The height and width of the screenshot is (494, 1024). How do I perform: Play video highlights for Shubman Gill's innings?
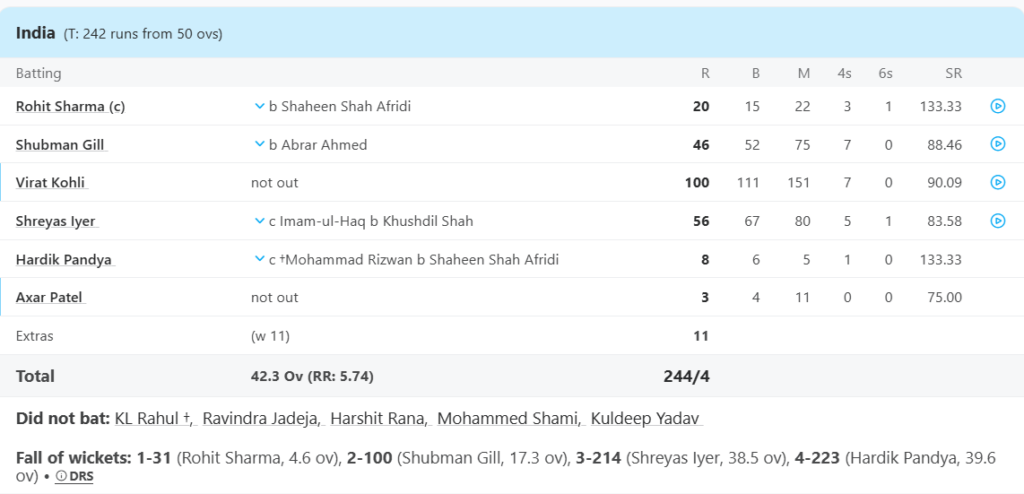pos(997,144)
